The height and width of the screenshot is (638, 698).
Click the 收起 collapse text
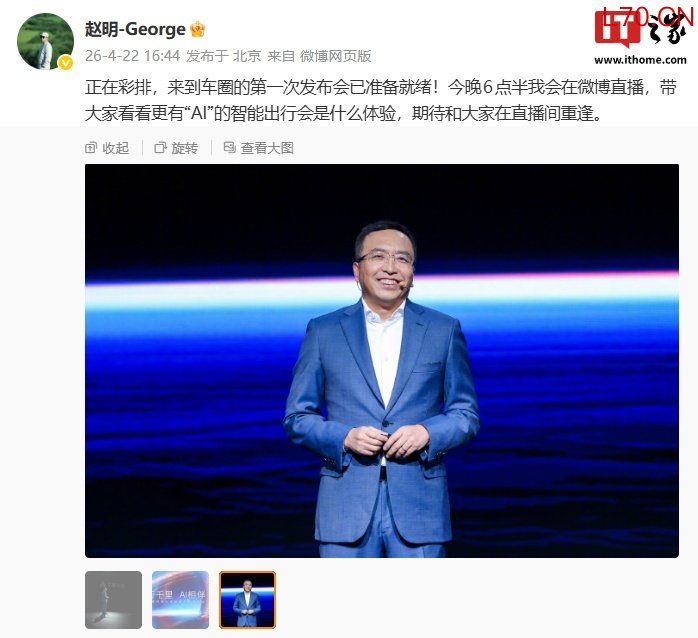click(116, 148)
